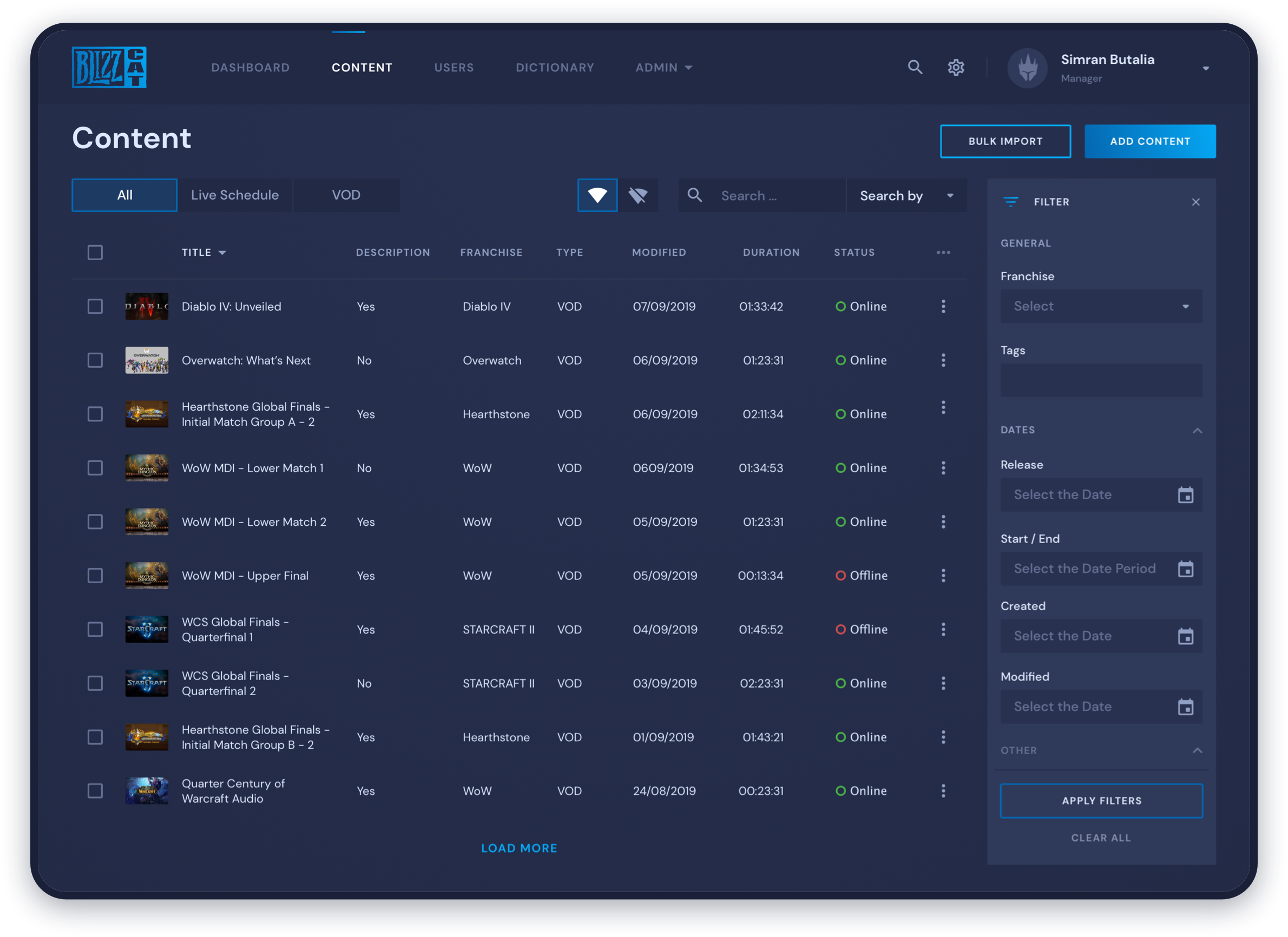Image resolution: width=1288 pixels, height=937 pixels.
Task: Click Clear All filters
Action: click(1101, 837)
